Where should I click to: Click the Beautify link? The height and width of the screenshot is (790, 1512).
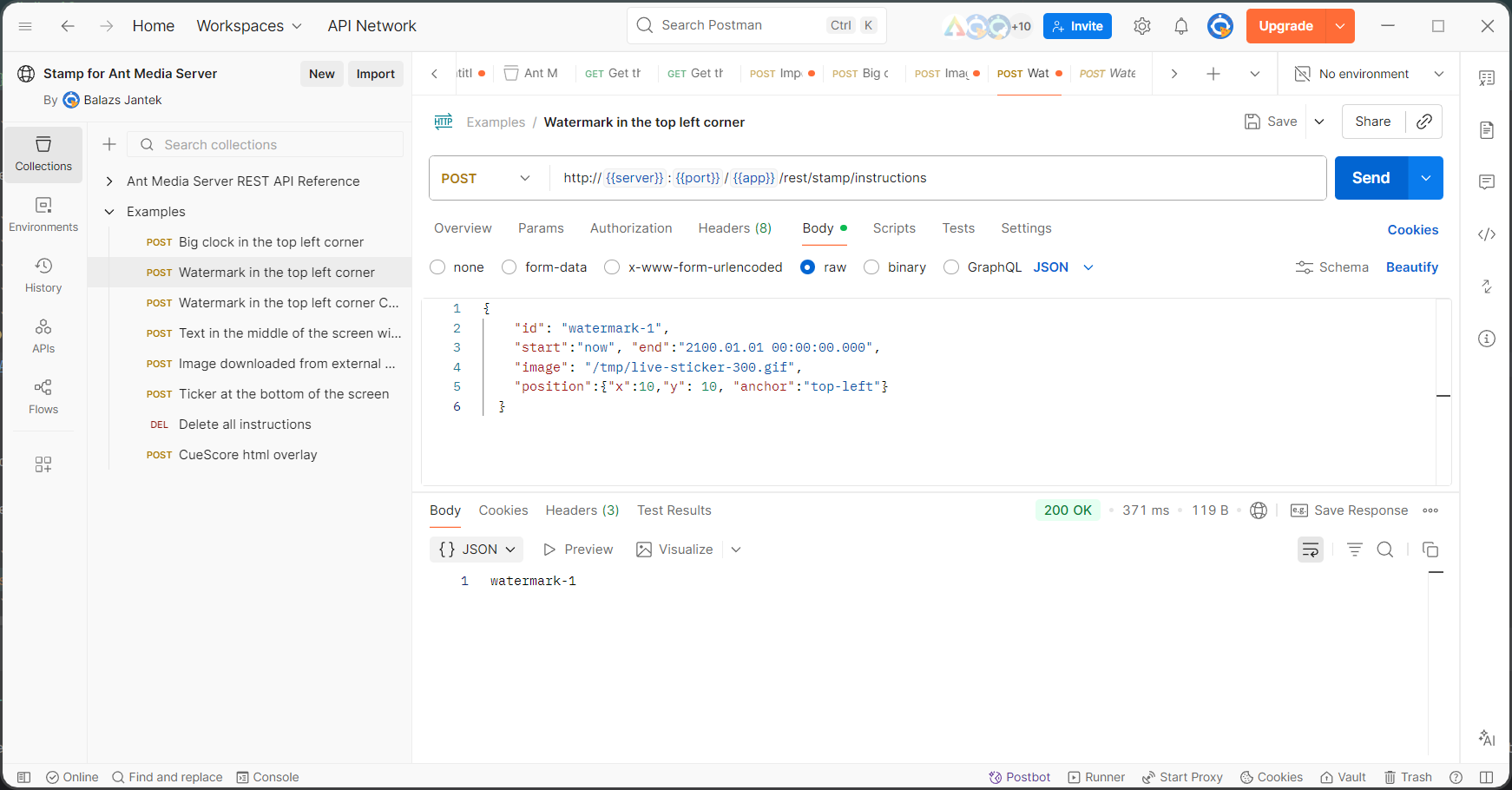[1412, 267]
